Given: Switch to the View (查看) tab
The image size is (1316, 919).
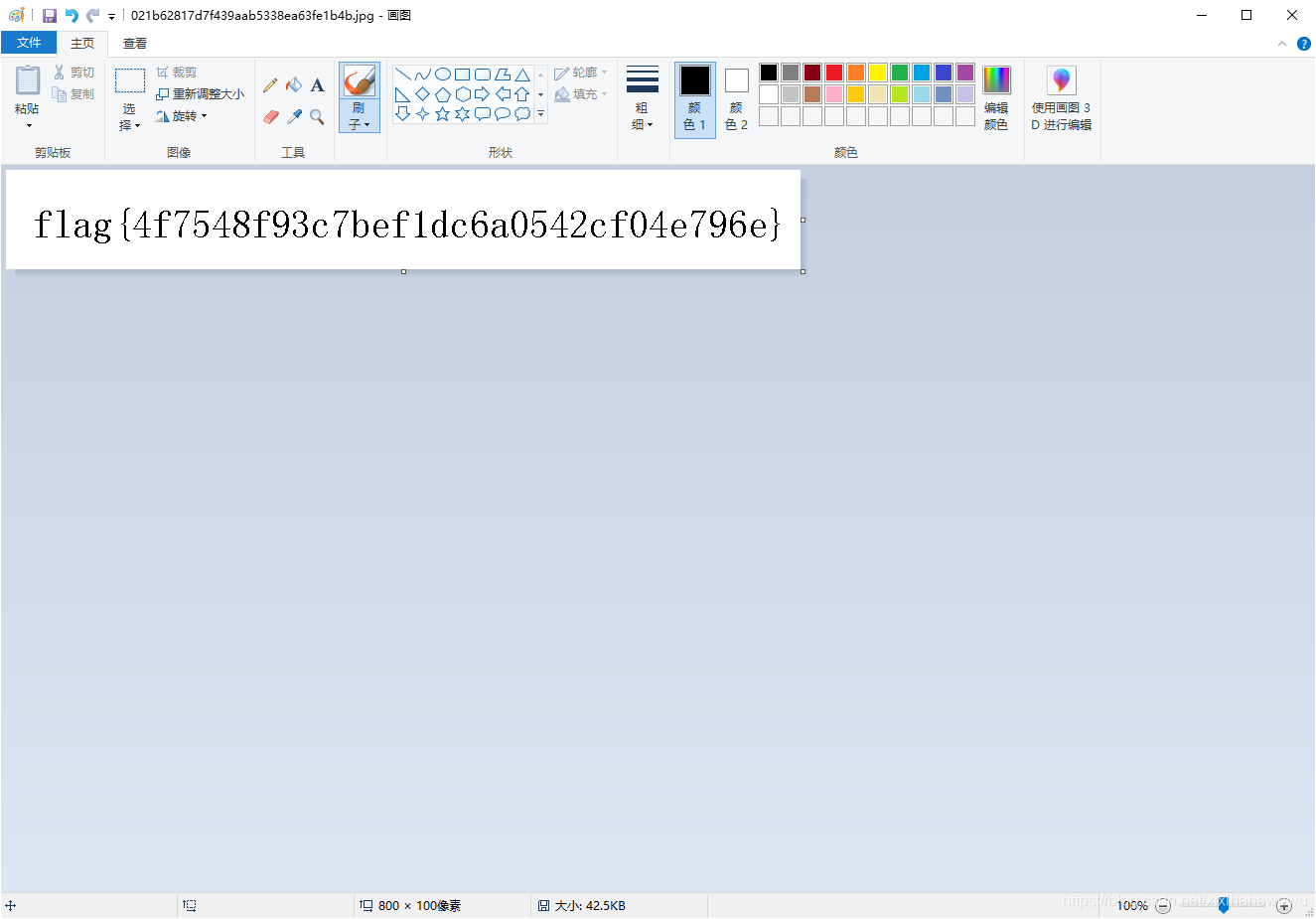Looking at the screenshot, I should point(135,44).
